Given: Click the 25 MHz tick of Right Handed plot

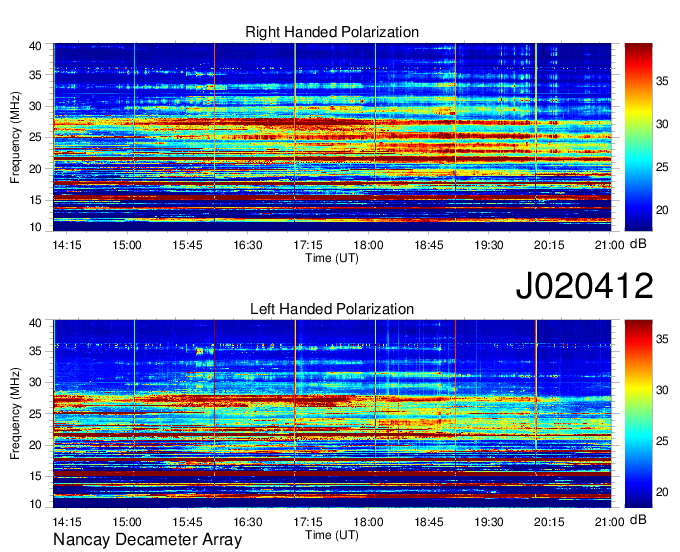Looking at the screenshot, I should pos(35,137).
